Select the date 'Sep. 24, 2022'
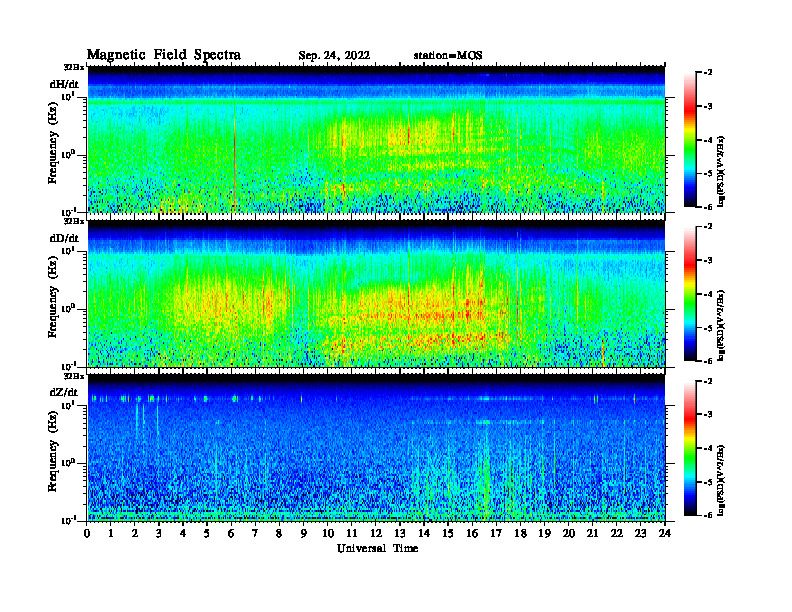This screenshot has width=792, height=612. [x=334, y=56]
